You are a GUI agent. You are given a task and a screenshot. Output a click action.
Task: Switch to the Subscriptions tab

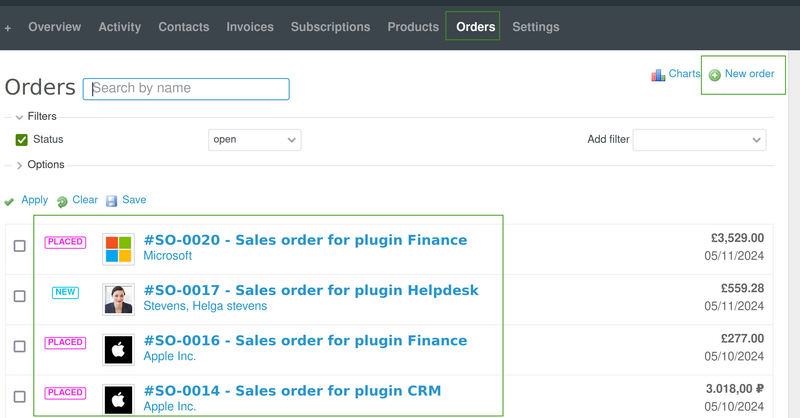pyautogui.click(x=330, y=27)
